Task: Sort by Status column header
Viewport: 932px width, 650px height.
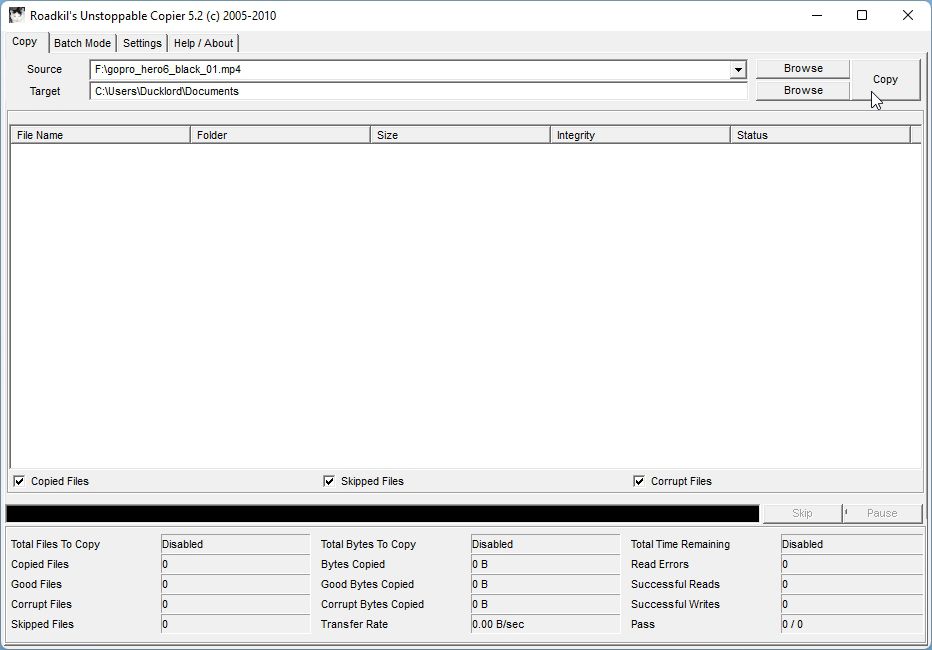Action: pyautogui.click(x=820, y=135)
